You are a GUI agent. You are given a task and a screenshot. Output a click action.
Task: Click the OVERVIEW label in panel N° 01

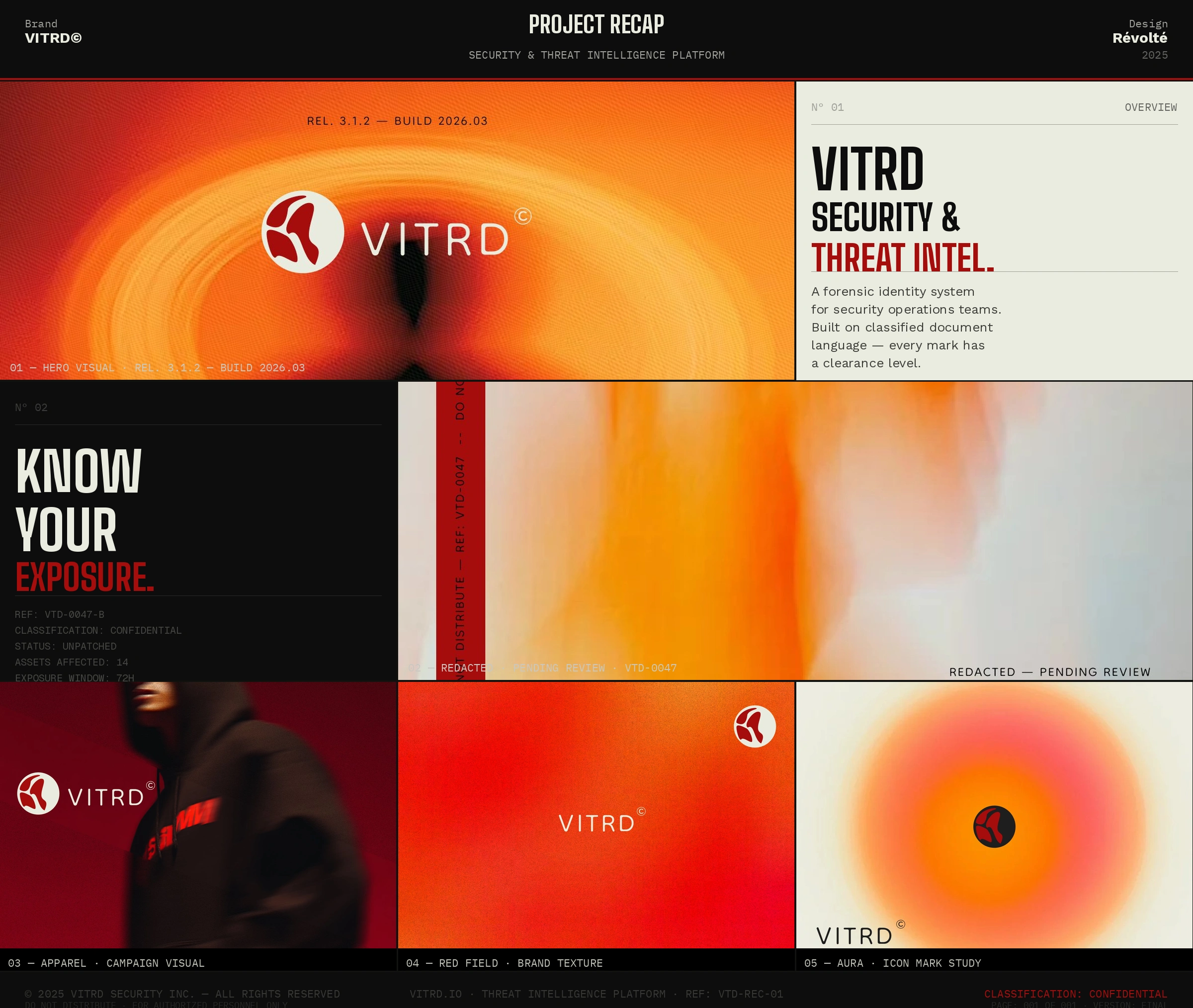tap(1150, 107)
